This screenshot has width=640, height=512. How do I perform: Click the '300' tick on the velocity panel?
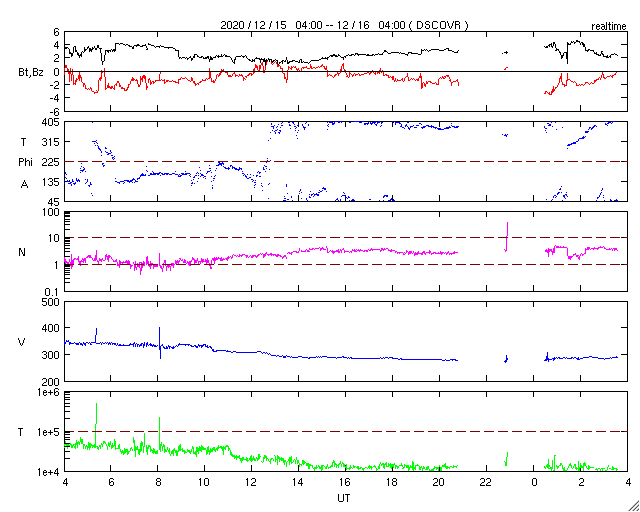(x=51, y=355)
